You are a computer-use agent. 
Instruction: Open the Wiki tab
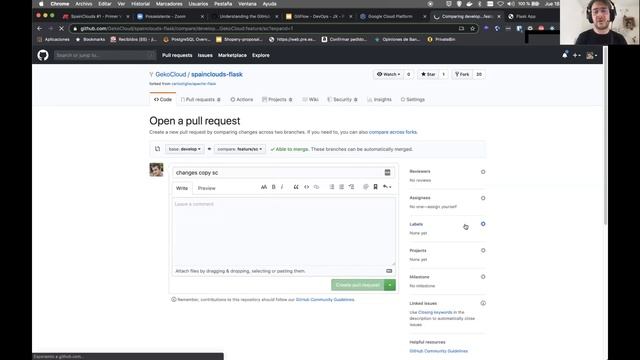311,100
